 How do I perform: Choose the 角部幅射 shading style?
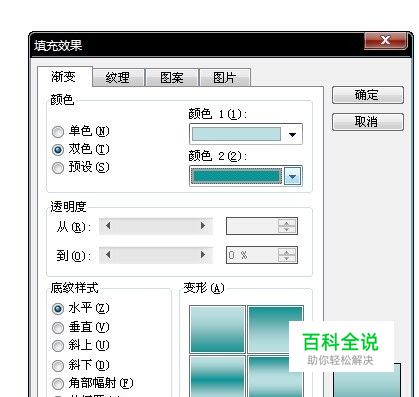[93, 383]
